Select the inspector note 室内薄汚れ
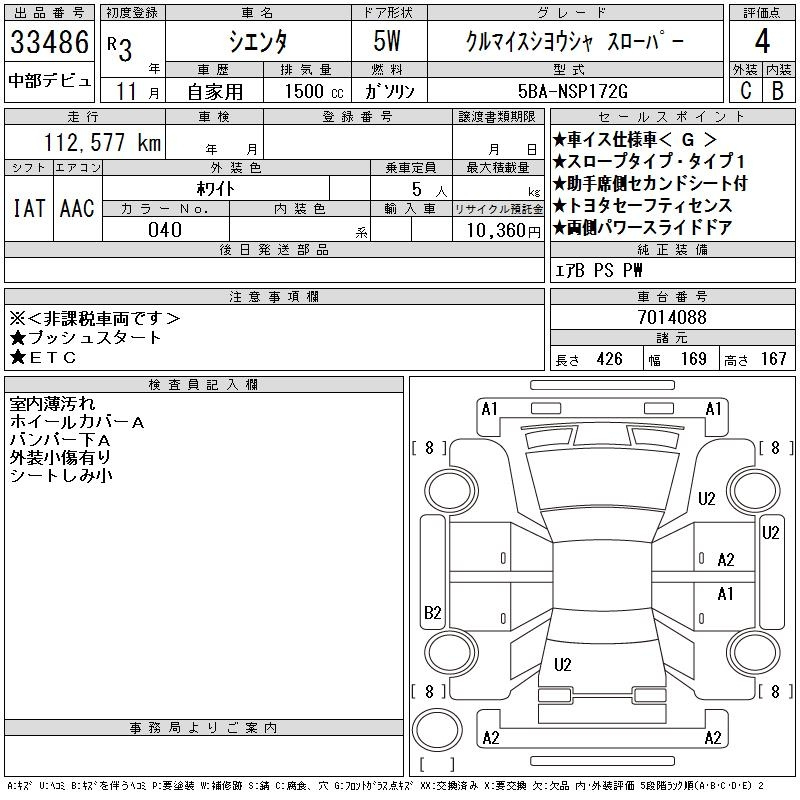This screenshot has height=800, width=800. (x=52, y=404)
